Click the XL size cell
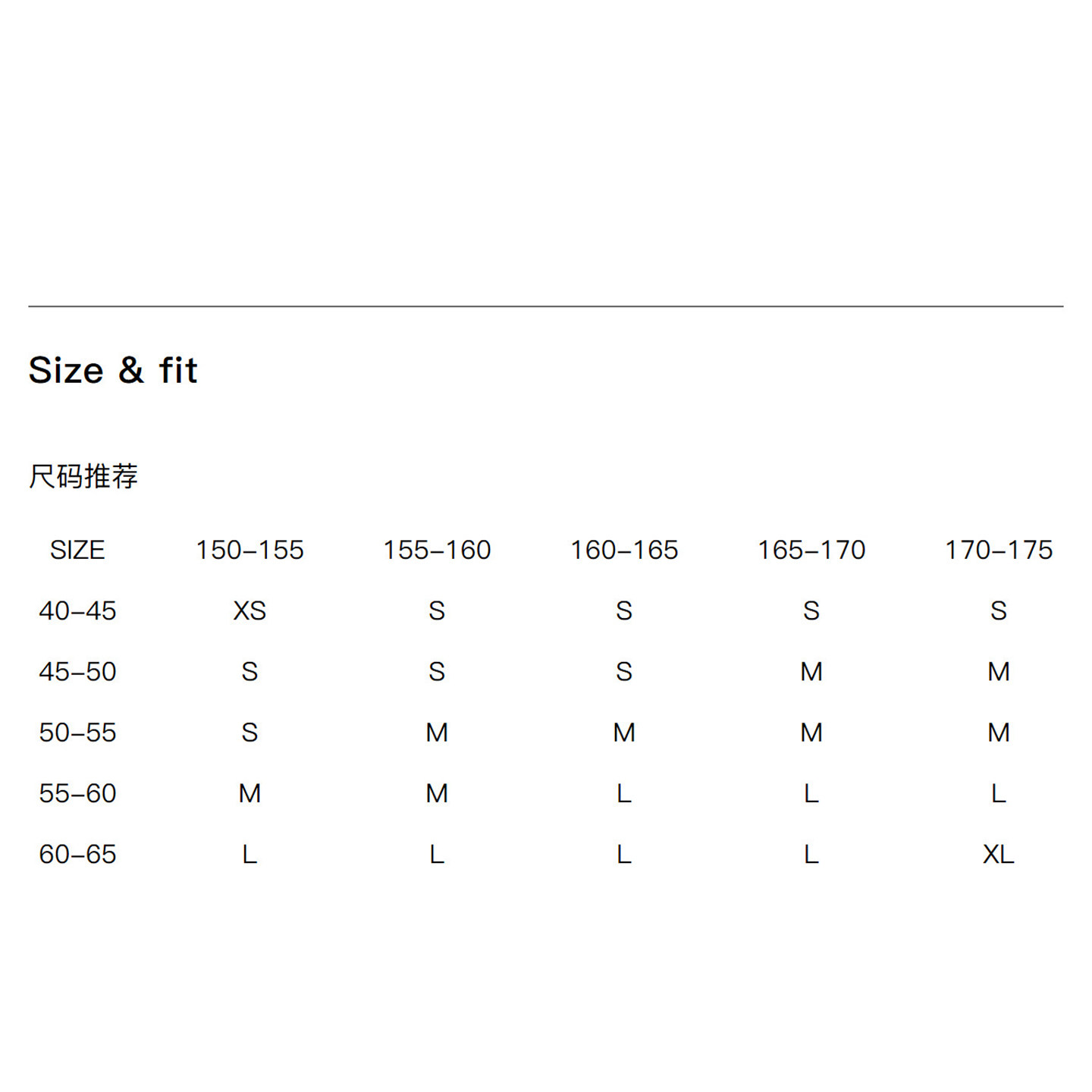 click(x=999, y=855)
